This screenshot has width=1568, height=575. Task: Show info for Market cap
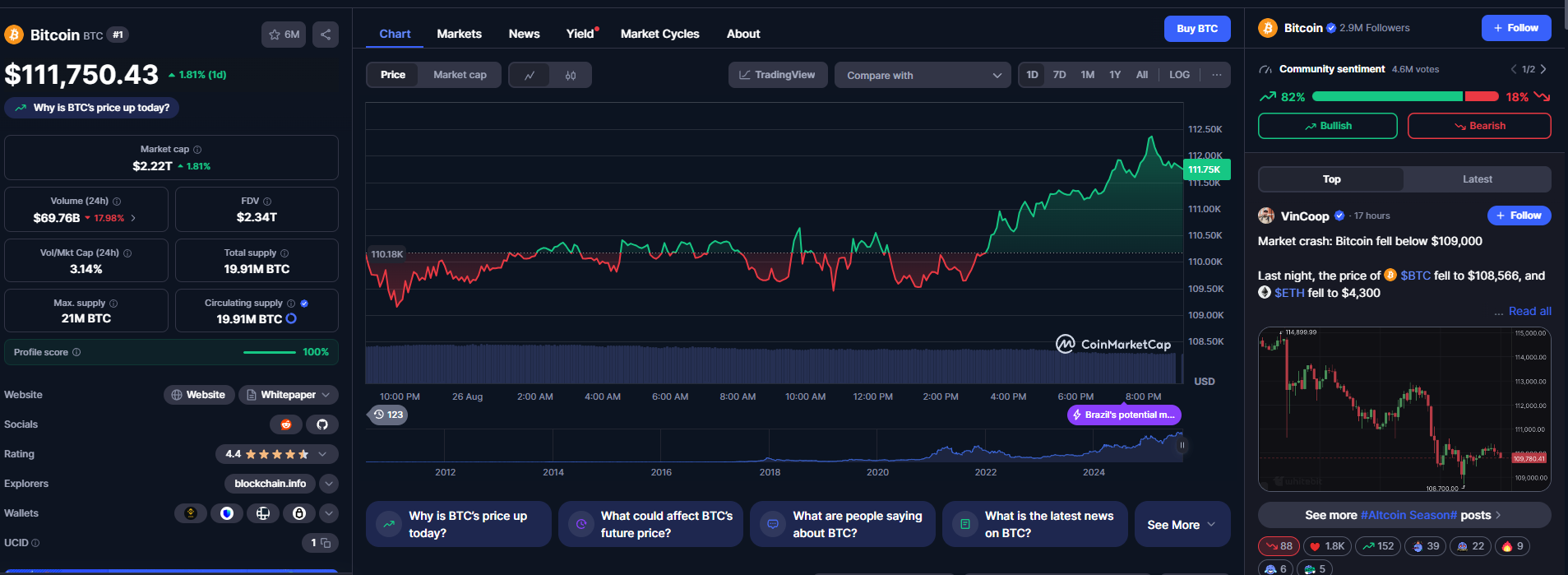pyautogui.click(x=197, y=150)
